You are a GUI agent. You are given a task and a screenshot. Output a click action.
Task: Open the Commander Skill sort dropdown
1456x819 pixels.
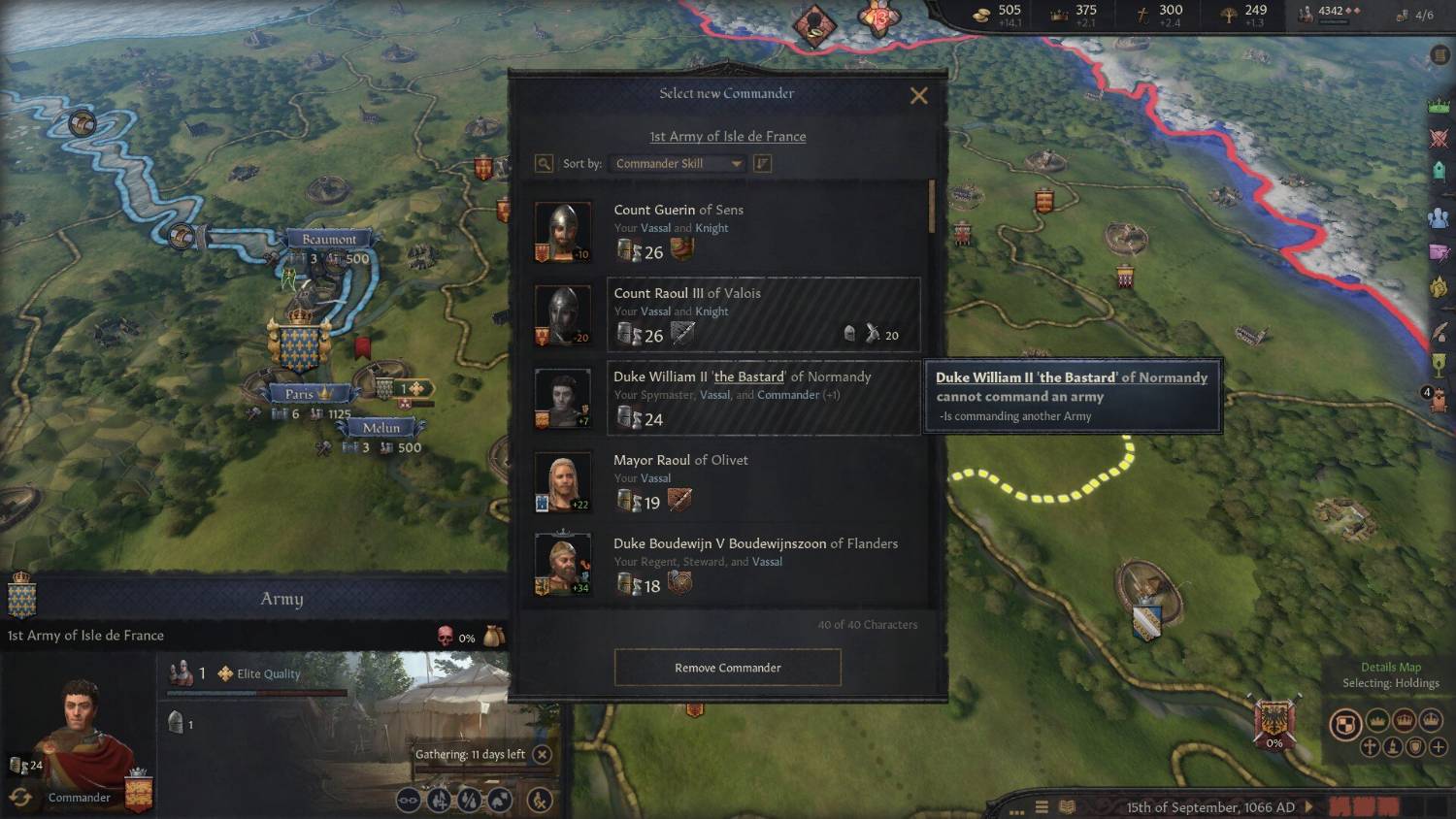click(x=679, y=163)
